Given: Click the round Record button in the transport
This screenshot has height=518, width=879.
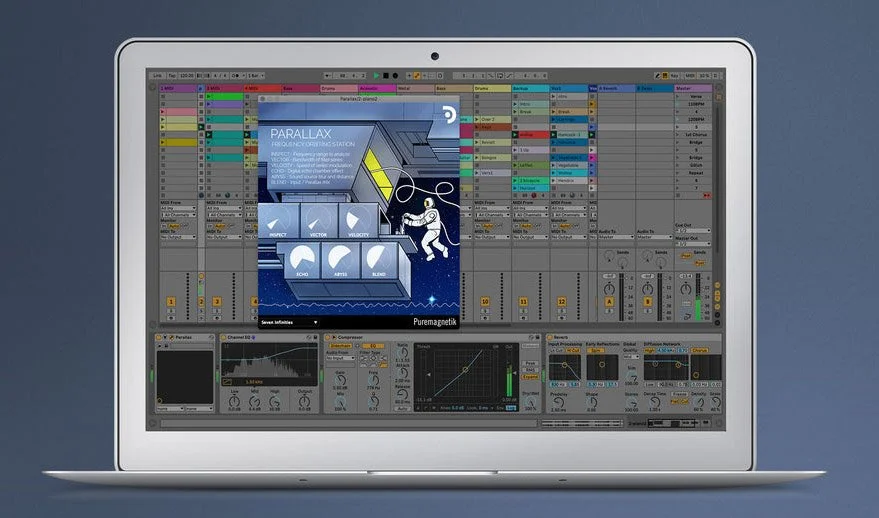Looking at the screenshot, I should tap(395, 76).
